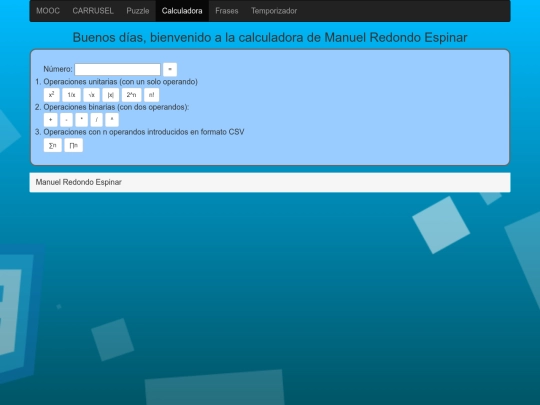Click the 'Número:' label
The width and height of the screenshot is (540, 405).
coord(58,69)
